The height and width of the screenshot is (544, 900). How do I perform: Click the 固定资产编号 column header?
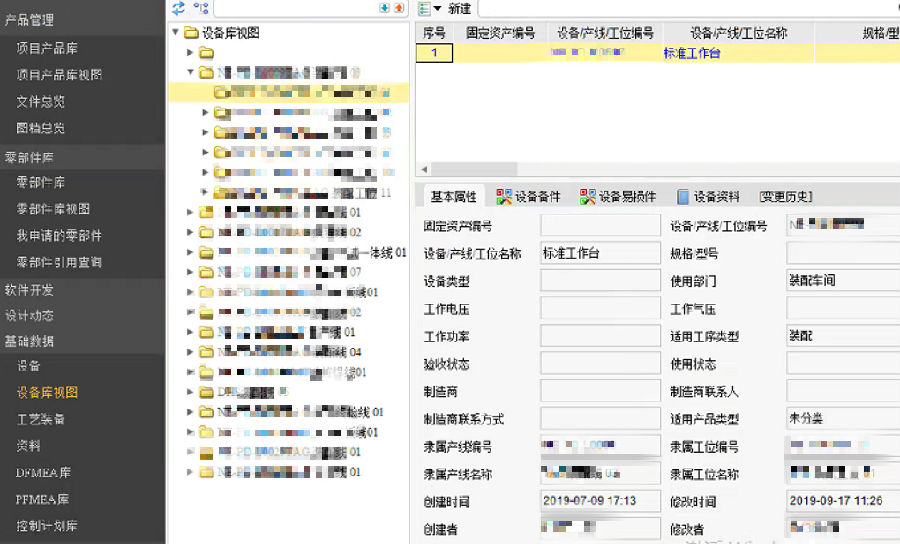[x=500, y=33]
